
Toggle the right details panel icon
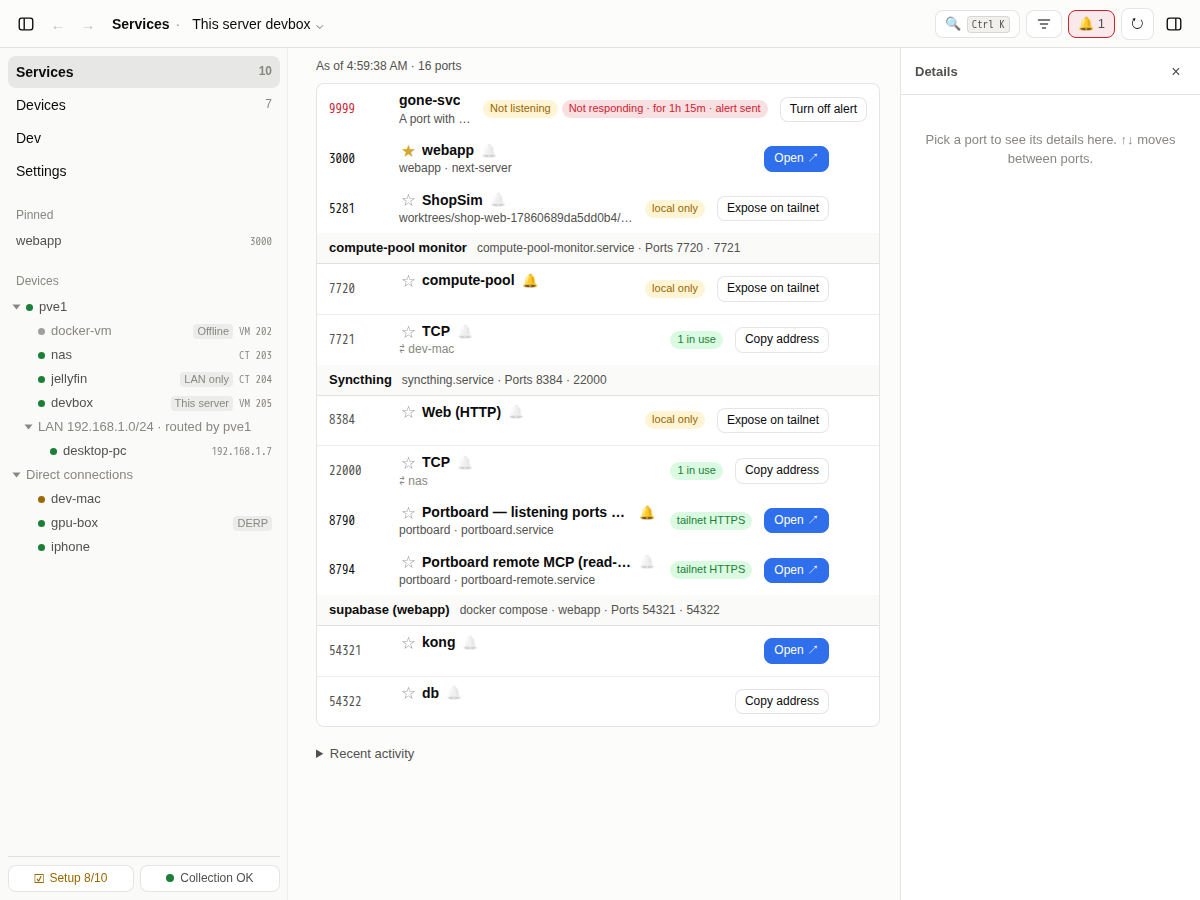[1174, 24]
